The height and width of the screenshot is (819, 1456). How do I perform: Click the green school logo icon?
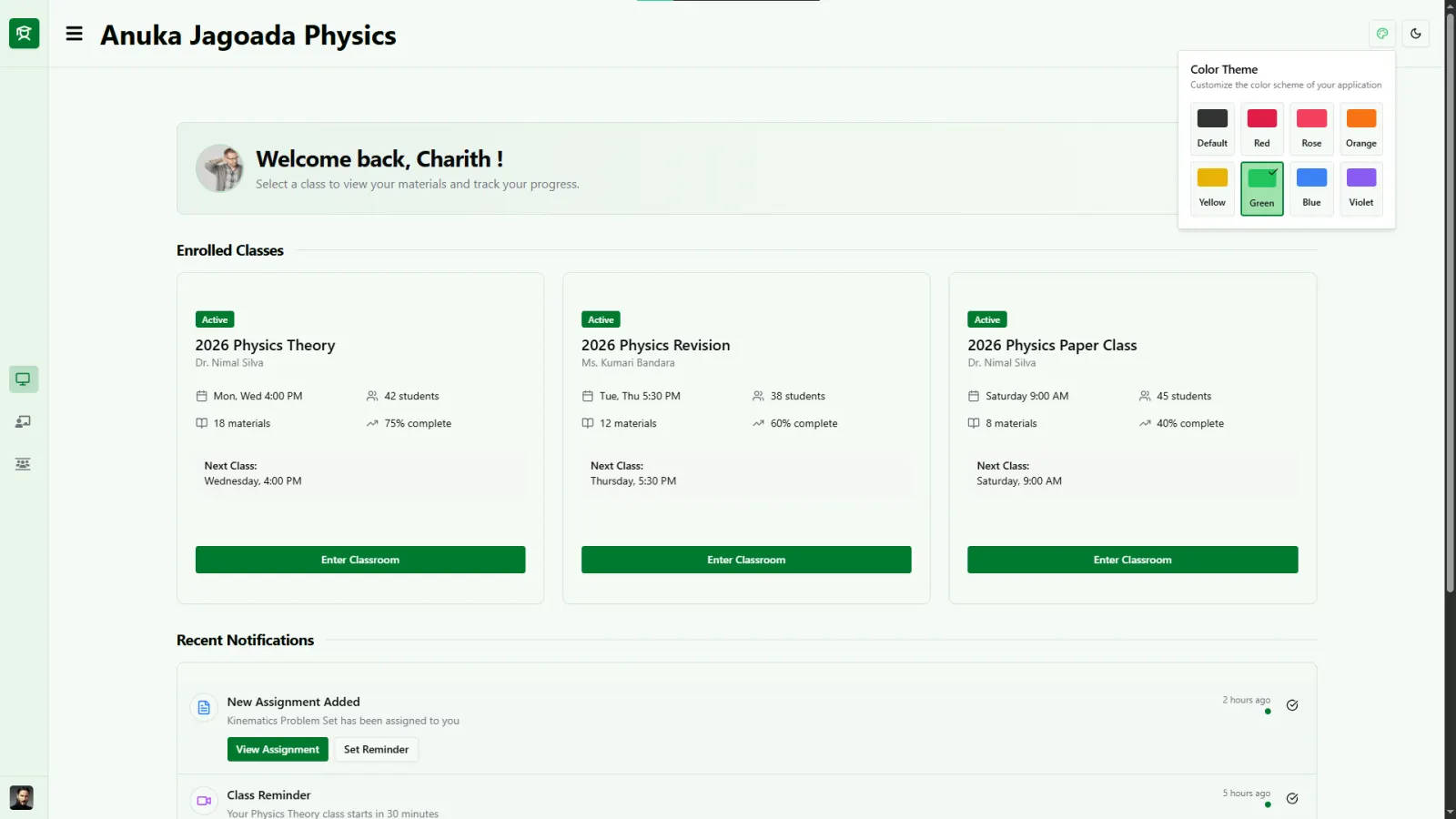pyautogui.click(x=24, y=34)
